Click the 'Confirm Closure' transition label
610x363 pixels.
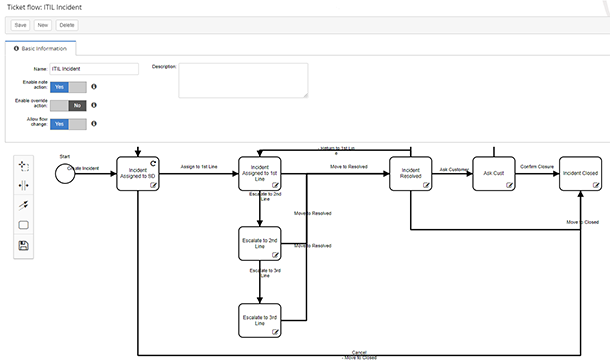point(537,167)
